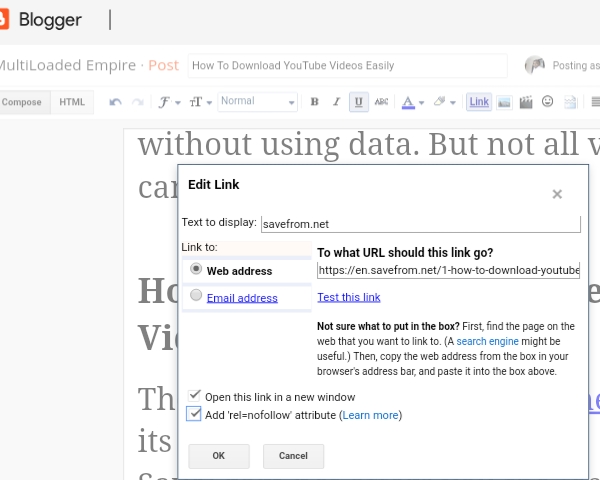Click the alignment icon
The image size is (600, 480).
(x=595, y=102)
